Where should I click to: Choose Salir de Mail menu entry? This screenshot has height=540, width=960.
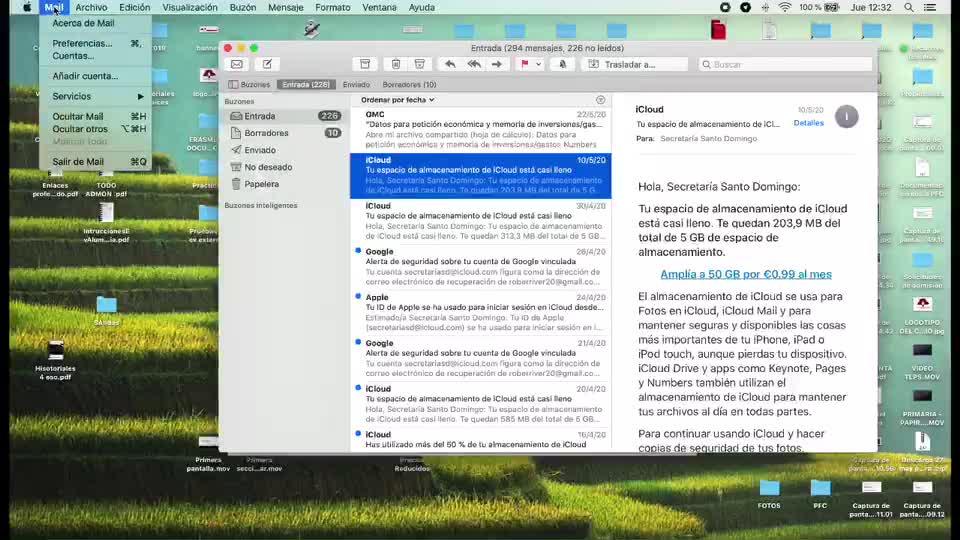pyautogui.click(x=96, y=162)
